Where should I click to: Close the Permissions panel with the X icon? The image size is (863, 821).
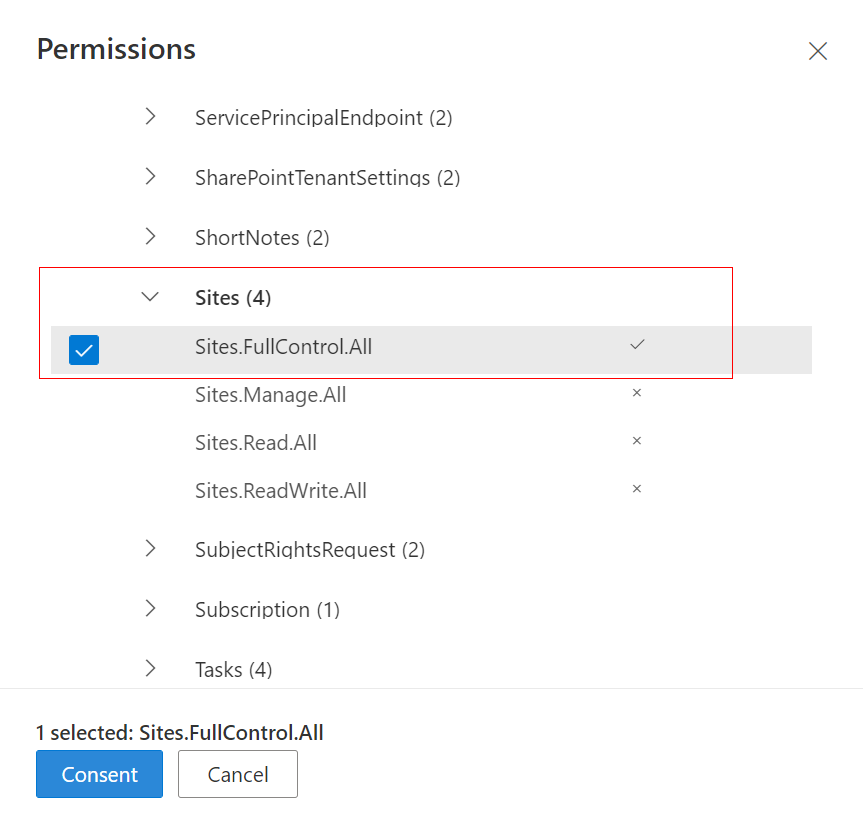(817, 51)
